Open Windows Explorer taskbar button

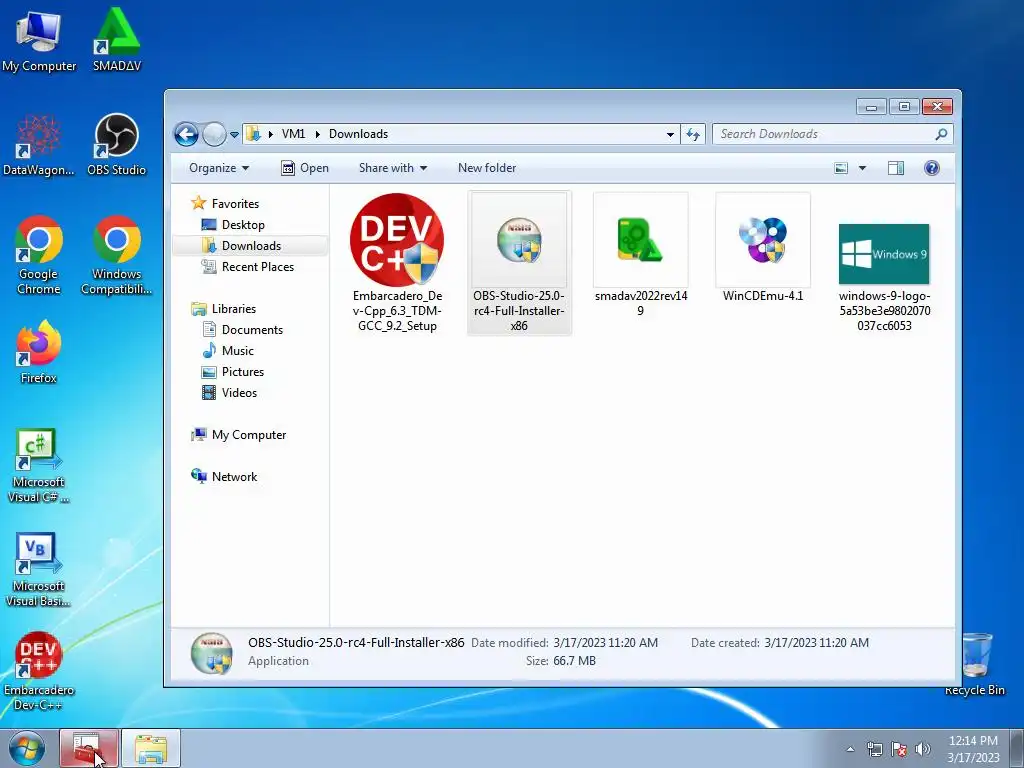[x=151, y=748]
